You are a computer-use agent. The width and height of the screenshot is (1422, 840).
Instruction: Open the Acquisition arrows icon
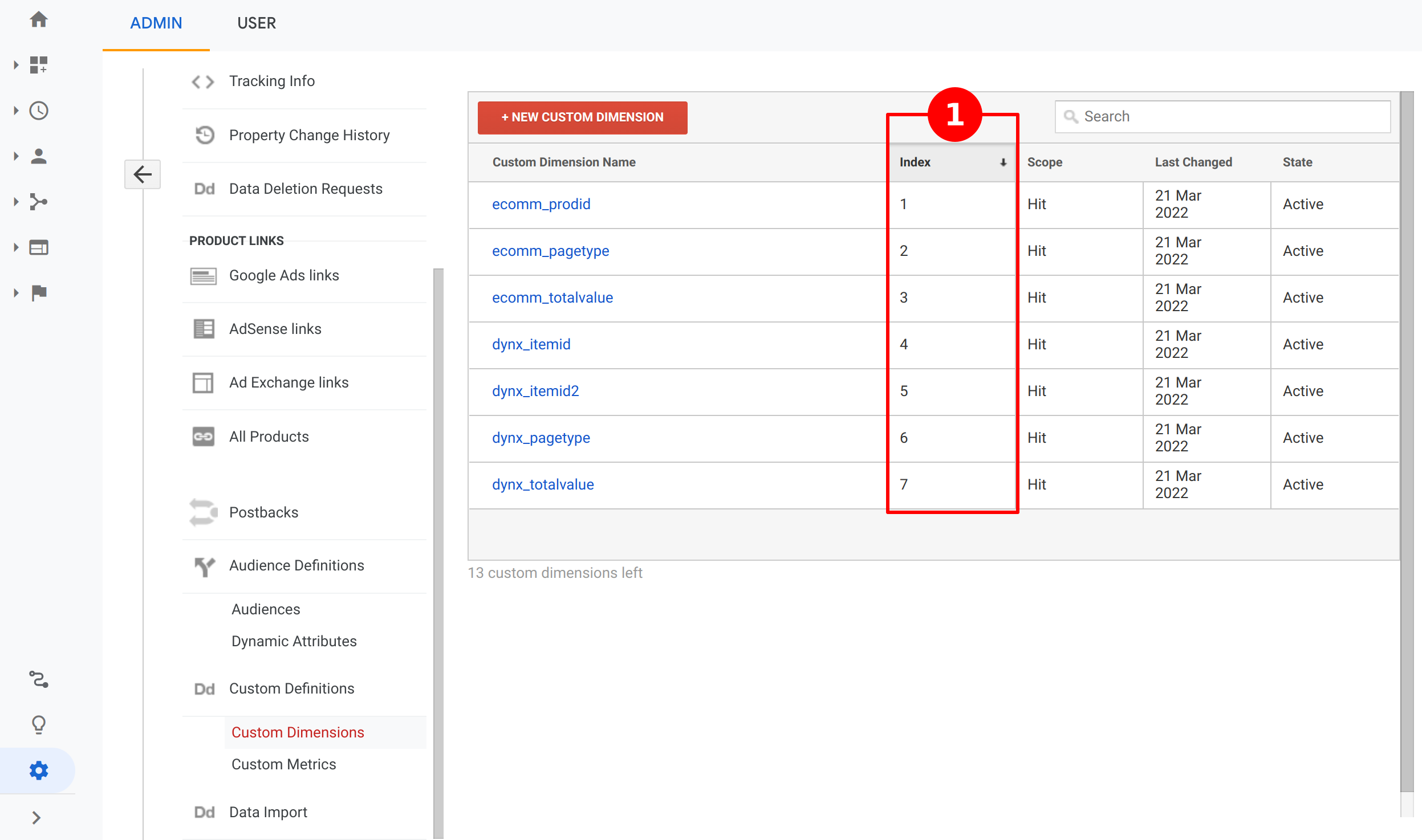point(38,202)
